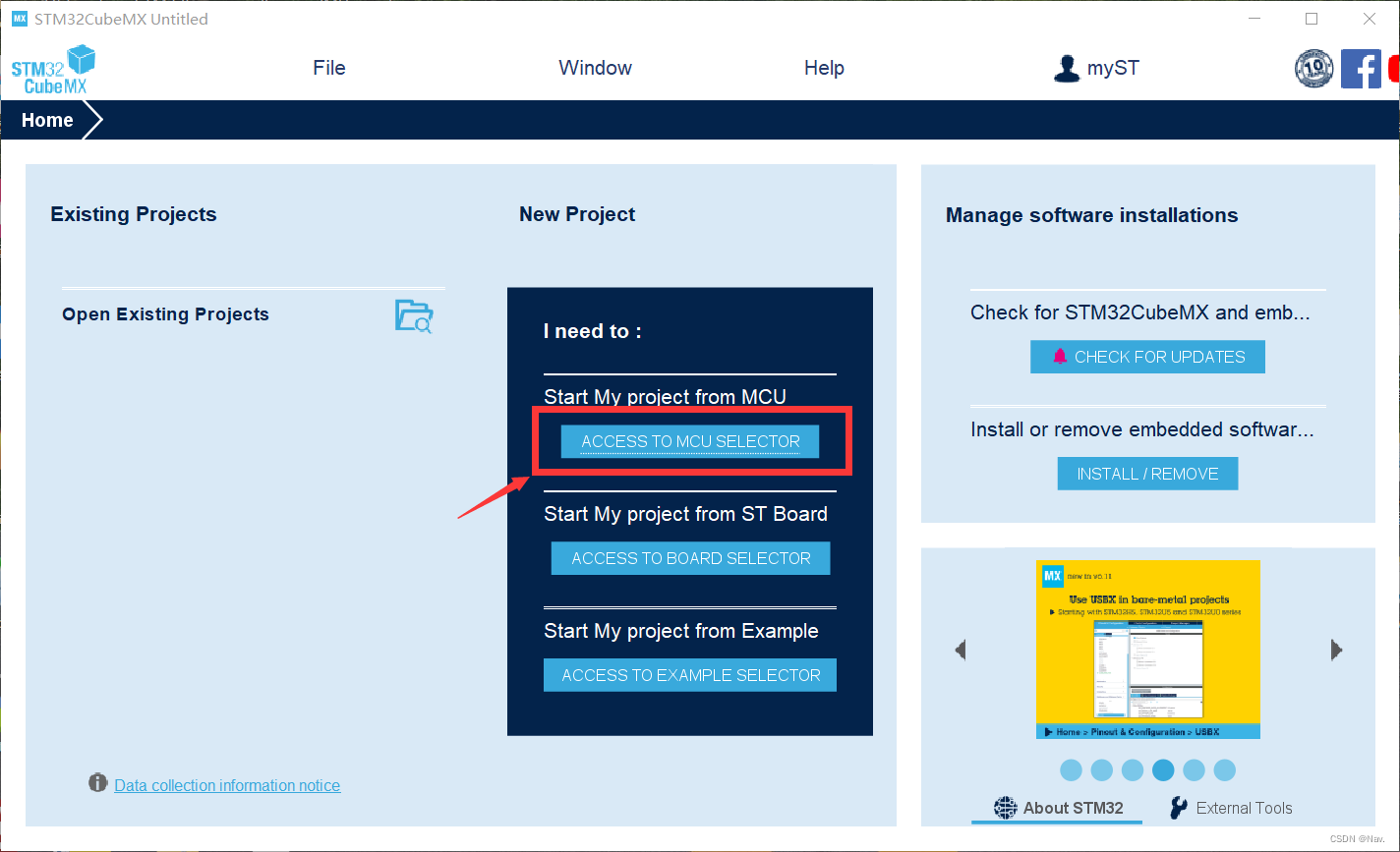Click the myST account menu
The height and width of the screenshot is (852, 1400).
pos(1096,68)
